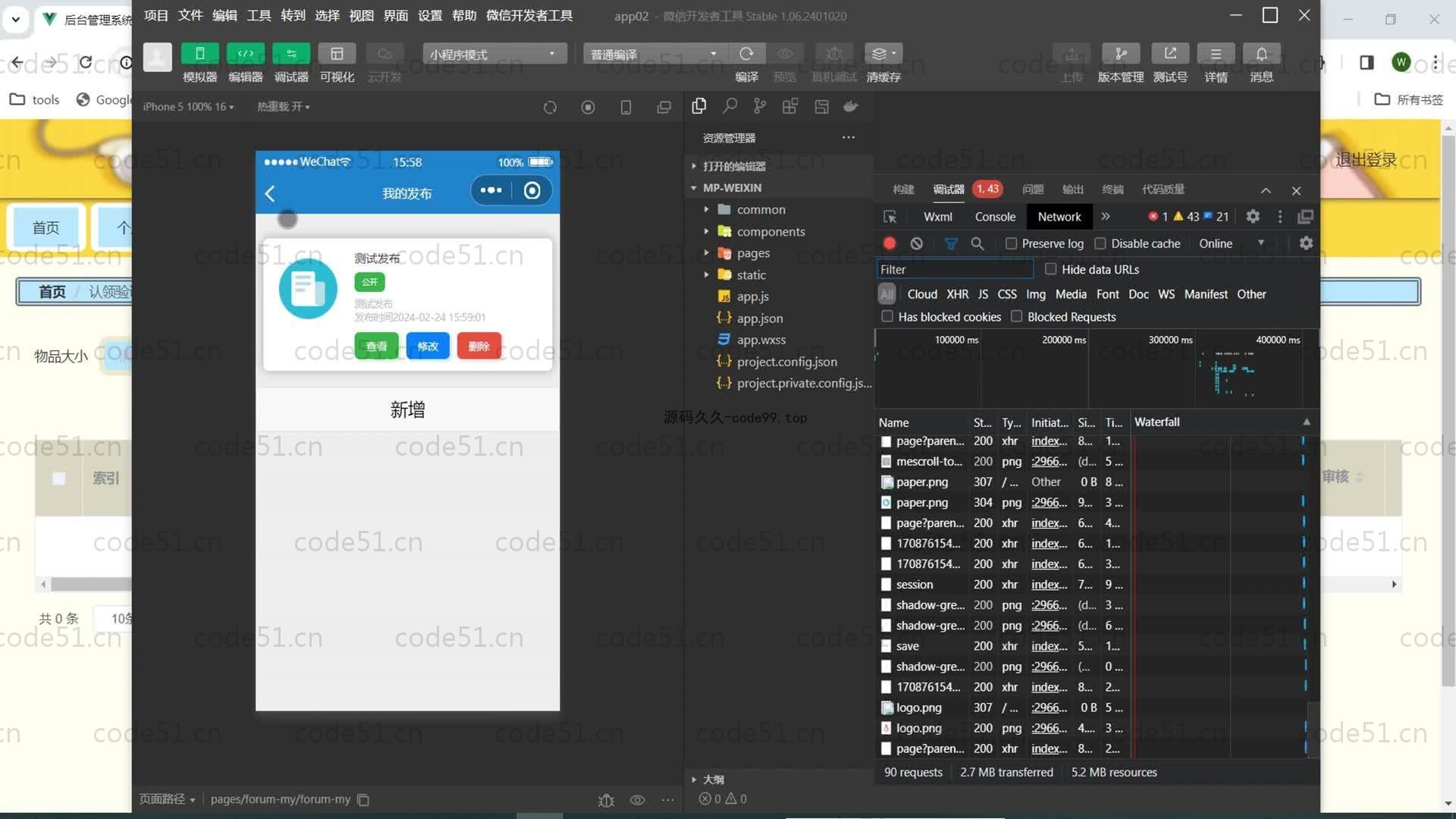Toggle table select-all checkbox in browser
The width and height of the screenshot is (1456, 819).
point(58,479)
